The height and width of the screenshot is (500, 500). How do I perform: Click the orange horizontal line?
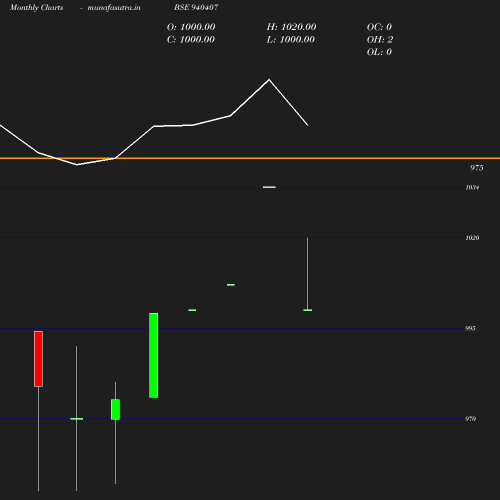(250, 158)
